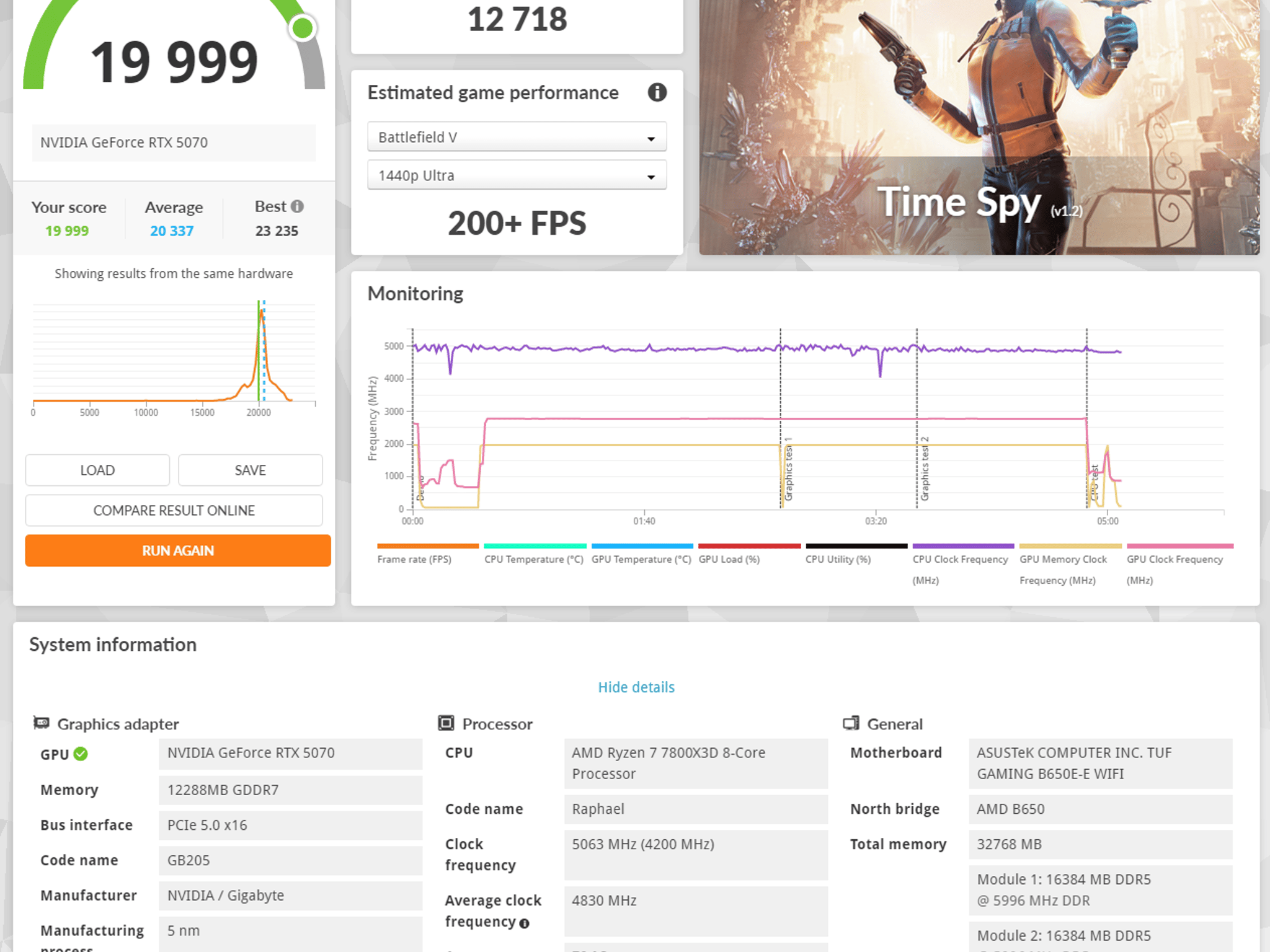Click the Graphics test 1 marker in chart
The image size is (1270, 952).
tap(788, 469)
